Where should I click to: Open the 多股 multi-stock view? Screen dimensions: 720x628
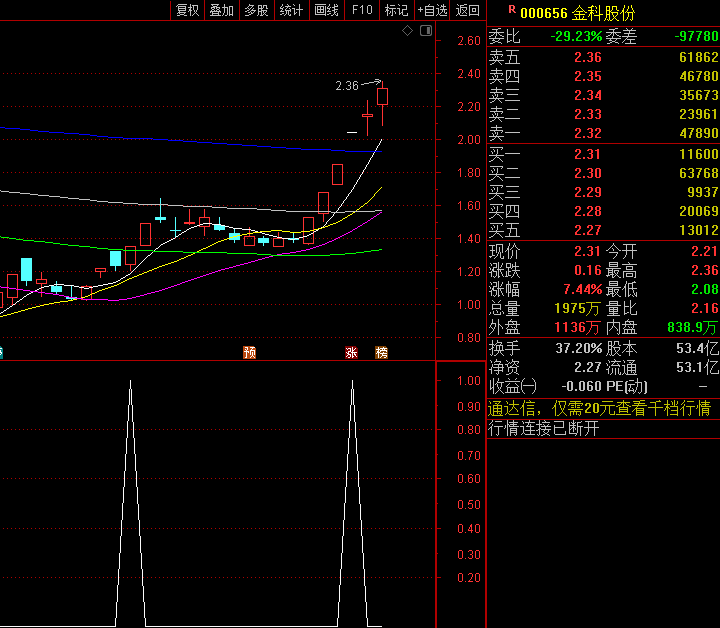[257, 10]
